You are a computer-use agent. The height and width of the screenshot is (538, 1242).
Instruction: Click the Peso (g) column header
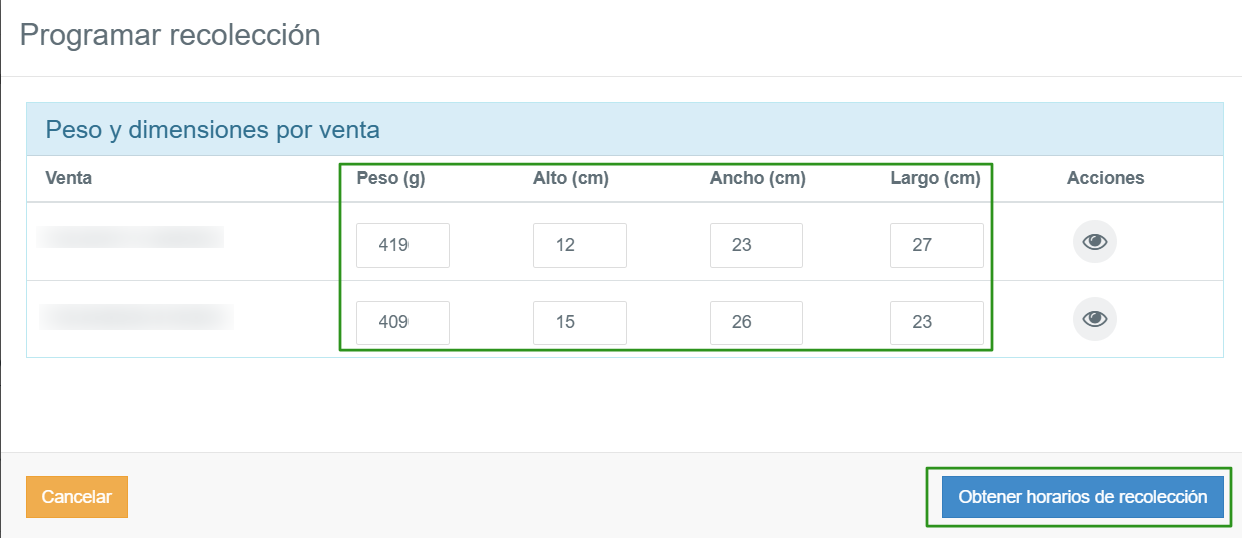pos(391,178)
